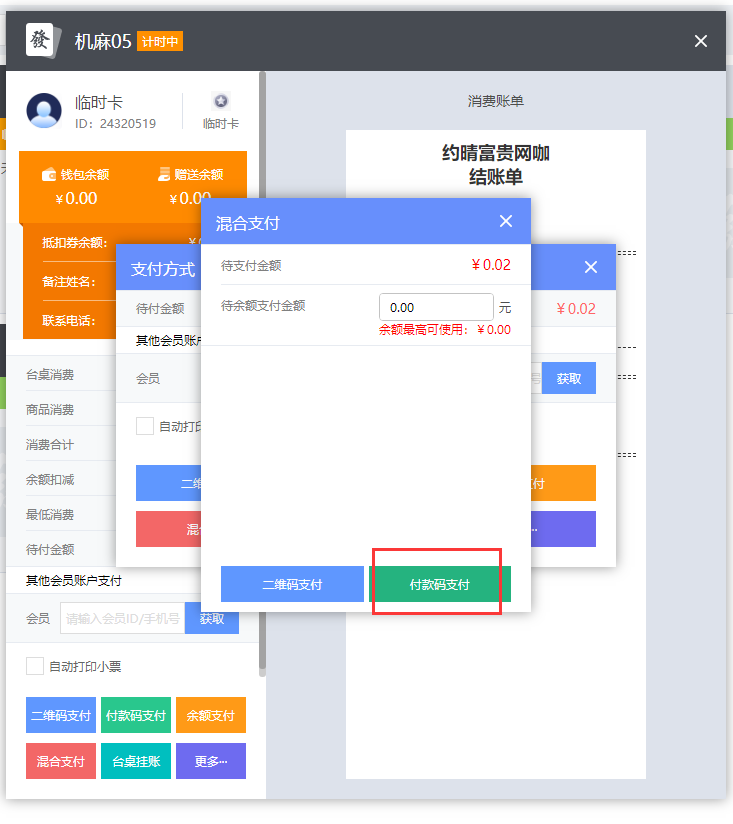
Task: Click 约晴富贵网咖 receipt title
Action: click(495, 153)
